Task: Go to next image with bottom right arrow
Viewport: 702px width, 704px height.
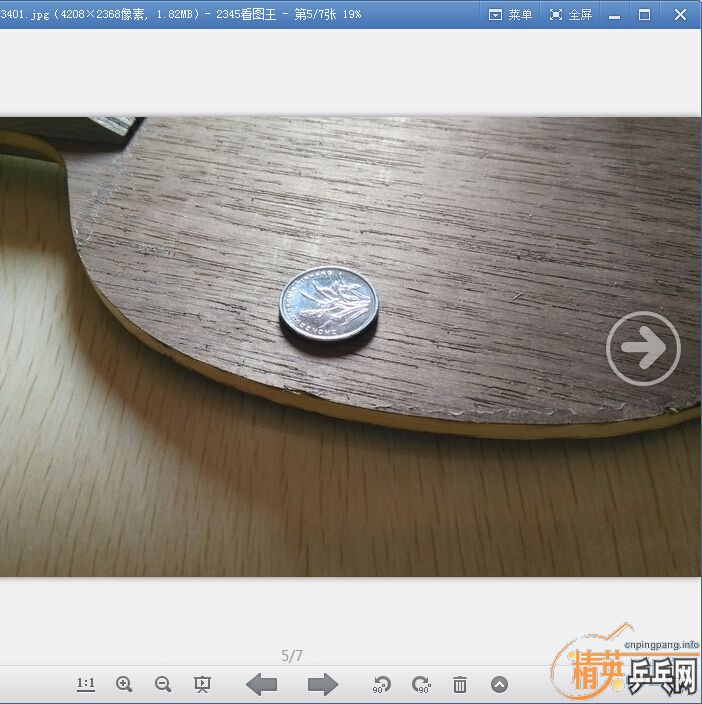Action: (322, 684)
